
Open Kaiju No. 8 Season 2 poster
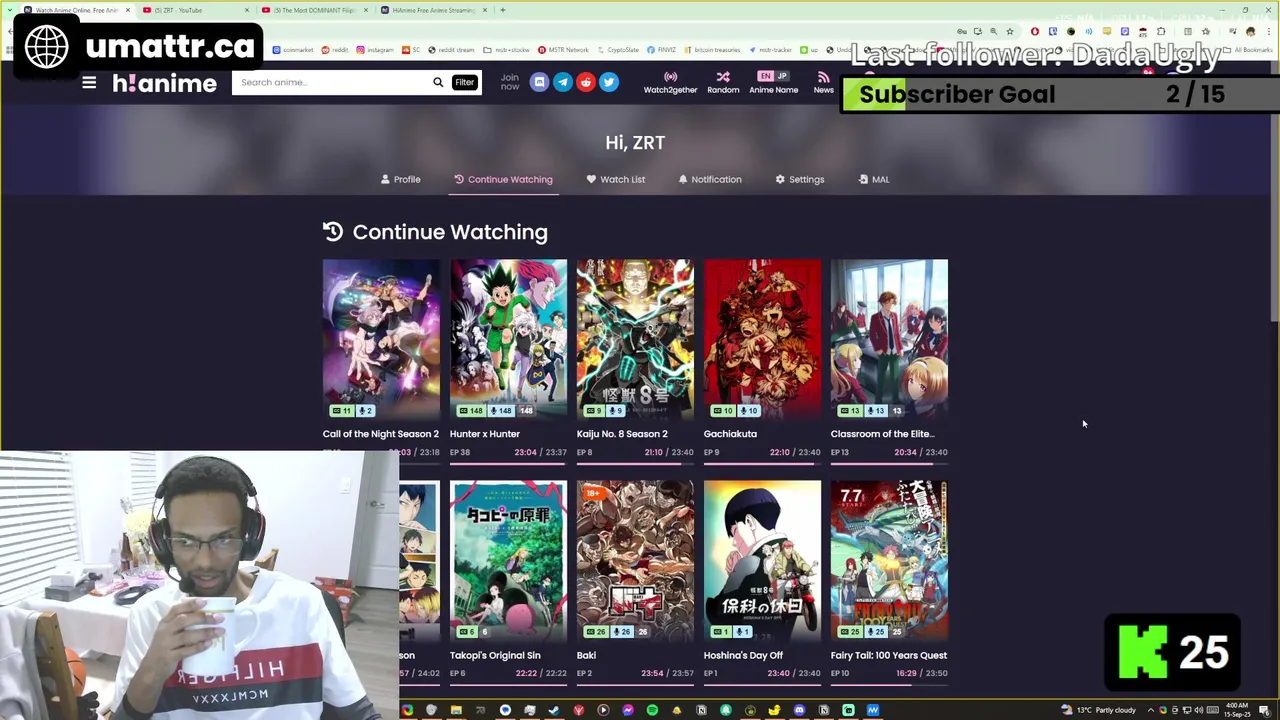635,339
